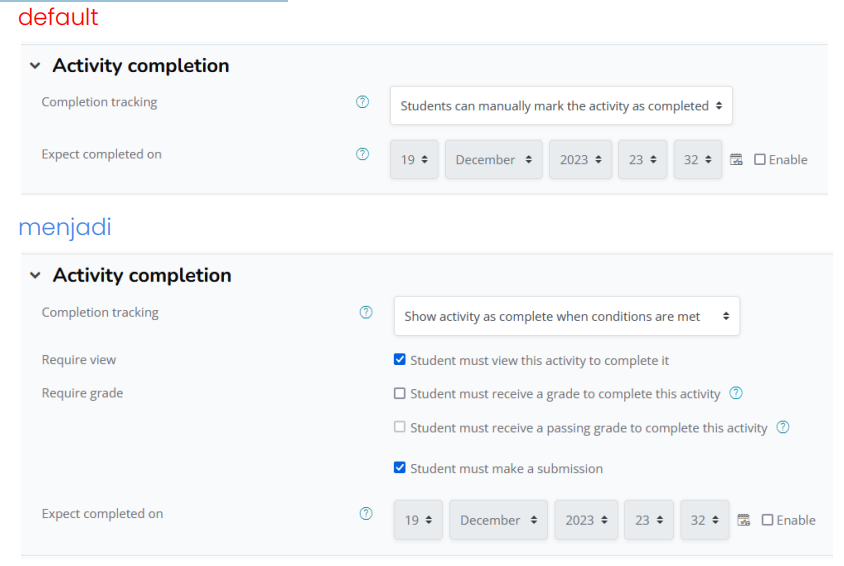844x566 pixels.
Task: Click help icon next to passing grade option
Action: [x=783, y=427]
